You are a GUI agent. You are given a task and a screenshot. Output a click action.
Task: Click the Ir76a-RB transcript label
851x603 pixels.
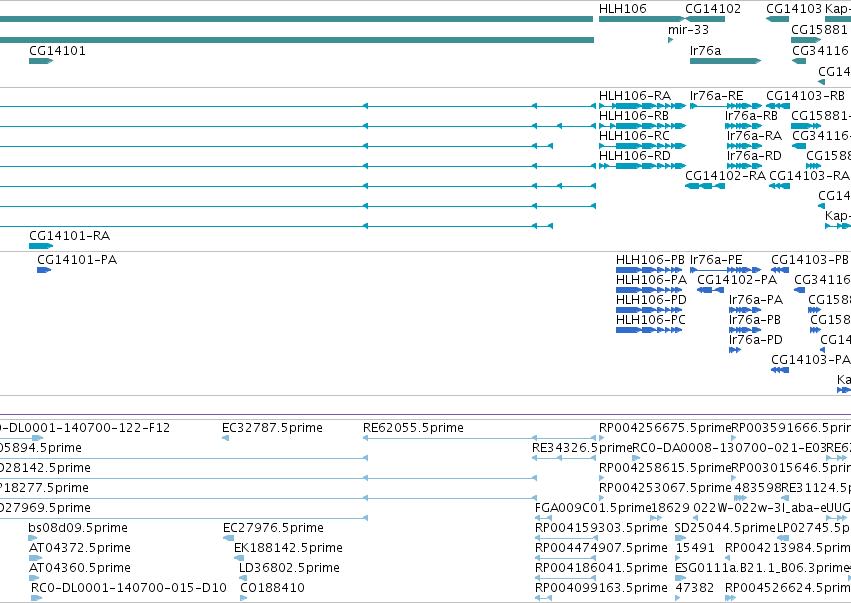[x=751, y=116]
